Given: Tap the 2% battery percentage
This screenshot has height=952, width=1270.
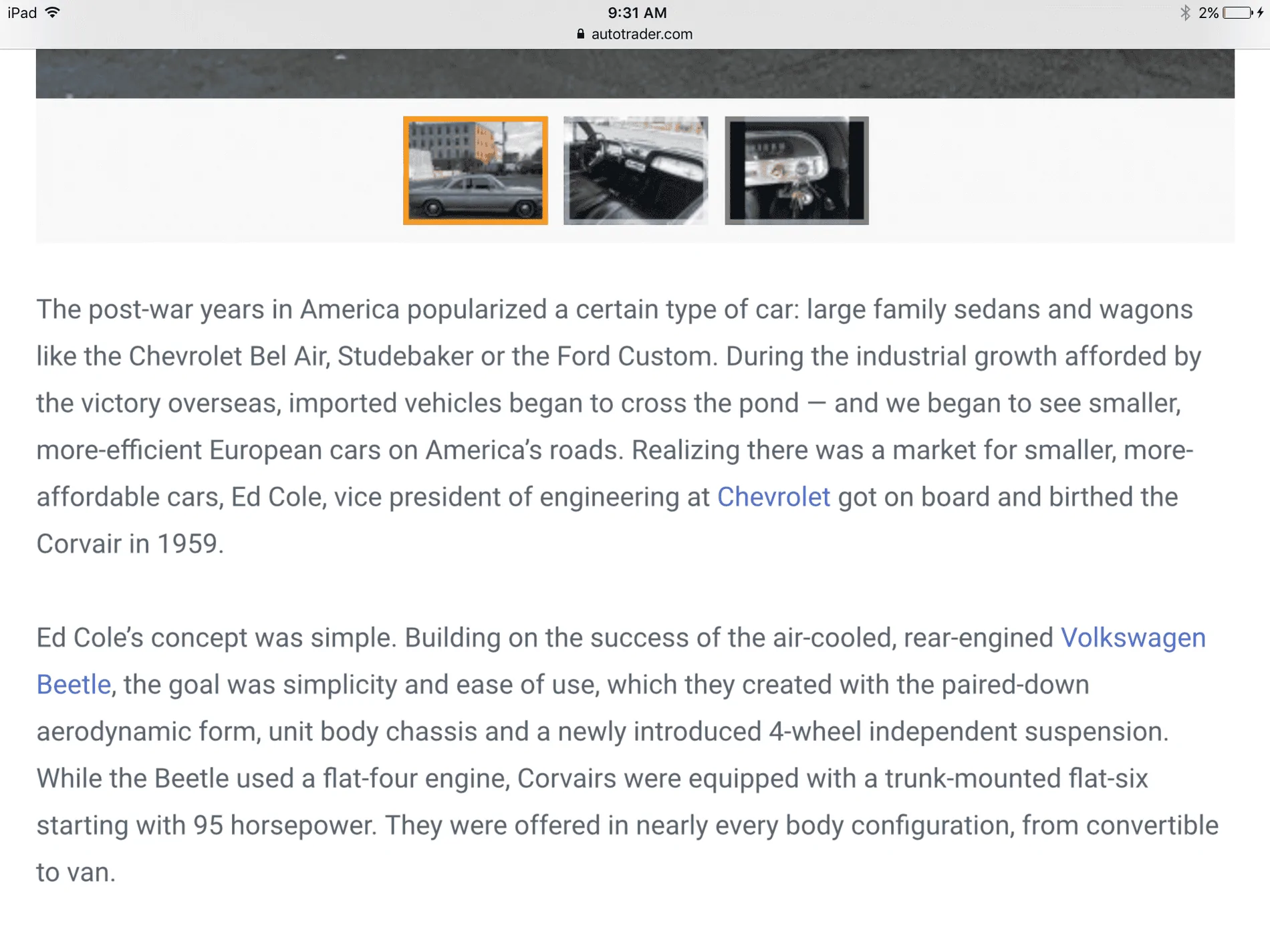Looking at the screenshot, I should coord(1208,13).
